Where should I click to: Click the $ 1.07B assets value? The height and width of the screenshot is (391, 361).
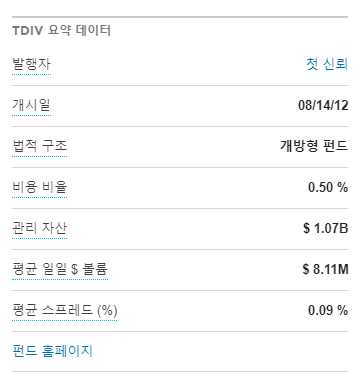326,228
